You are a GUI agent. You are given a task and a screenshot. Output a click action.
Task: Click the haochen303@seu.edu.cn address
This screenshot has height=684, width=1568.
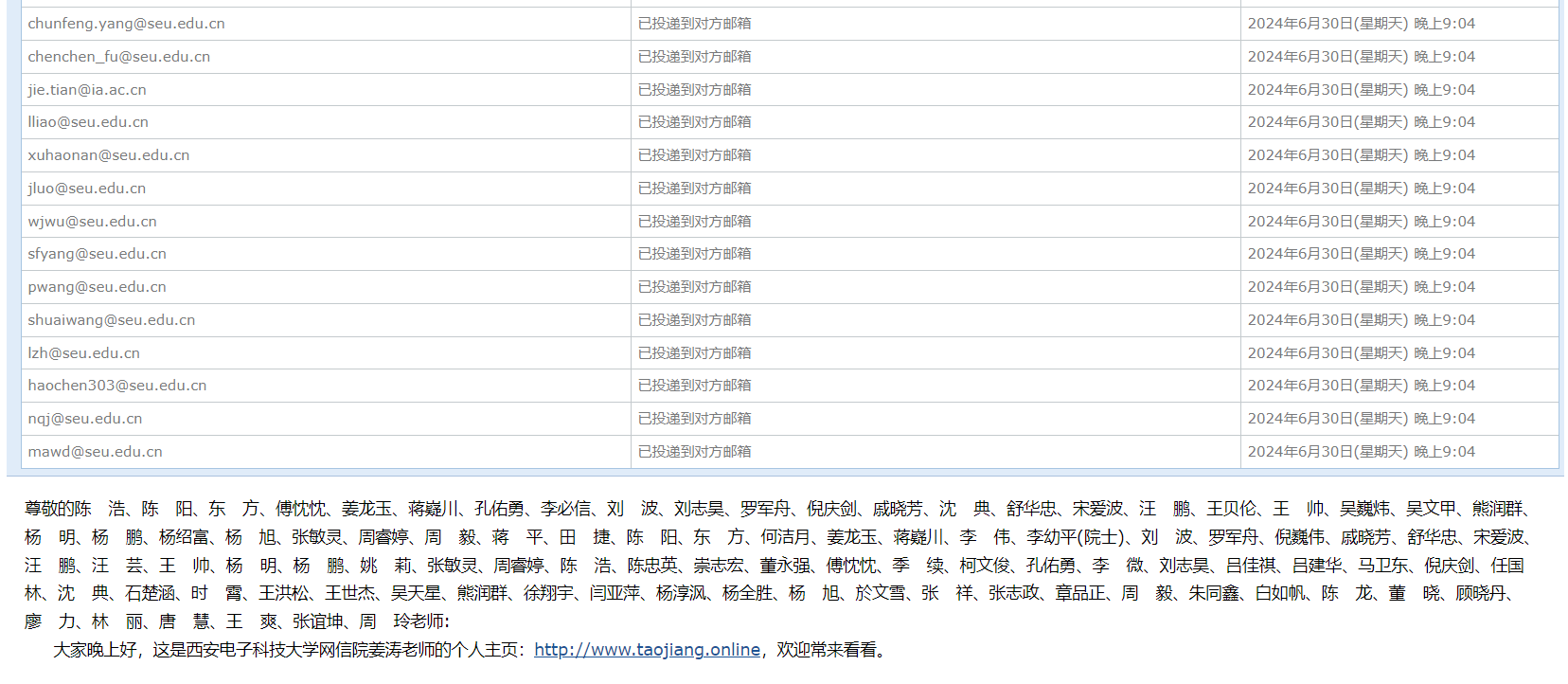click(x=117, y=386)
